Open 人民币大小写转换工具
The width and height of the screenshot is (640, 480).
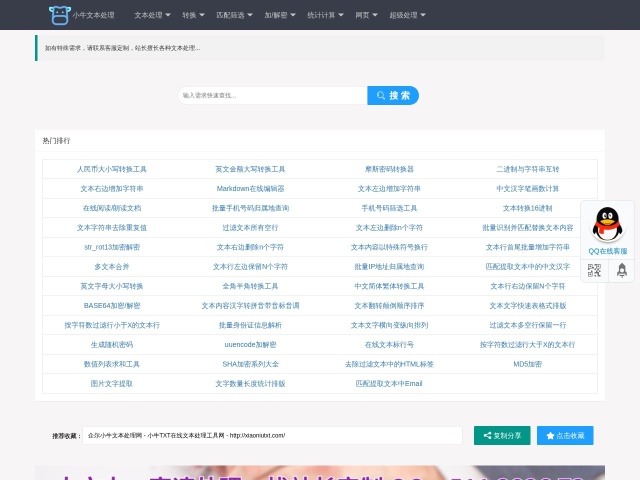(x=112, y=169)
